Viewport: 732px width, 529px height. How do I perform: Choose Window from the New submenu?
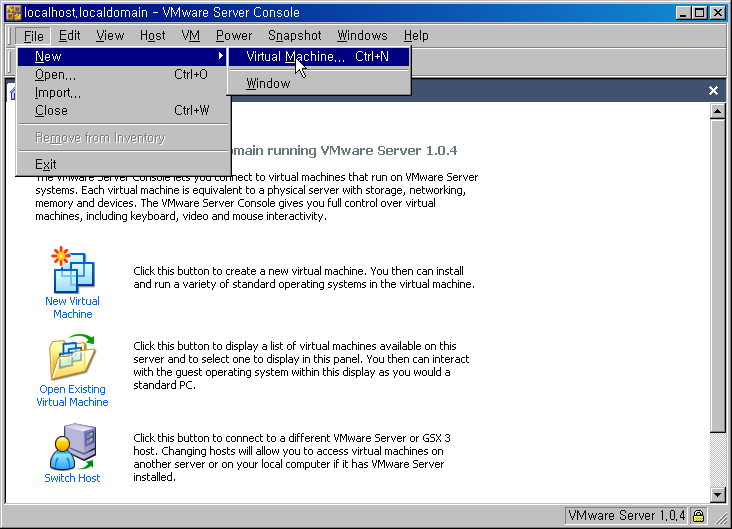tap(268, 84)
